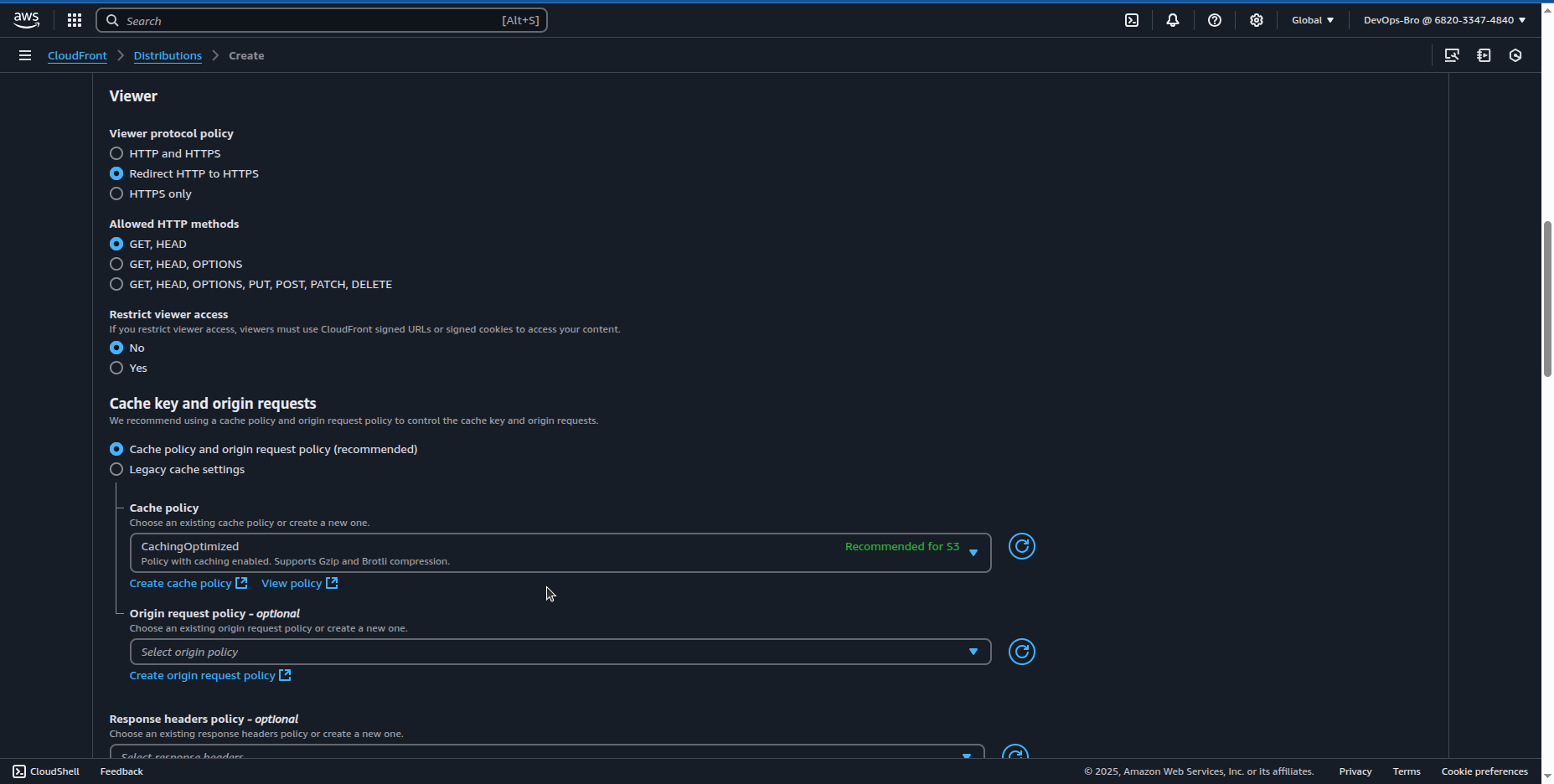This screenshot has width=1554, height=784.
Task: Select HTTPS only viewer protocol
Action: tap(116, 193)
